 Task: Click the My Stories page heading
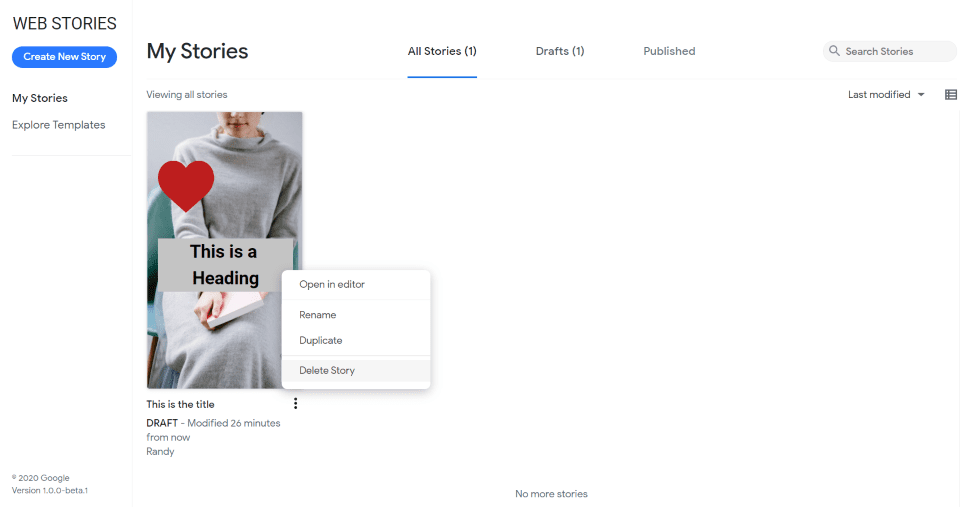coord(197,51)
